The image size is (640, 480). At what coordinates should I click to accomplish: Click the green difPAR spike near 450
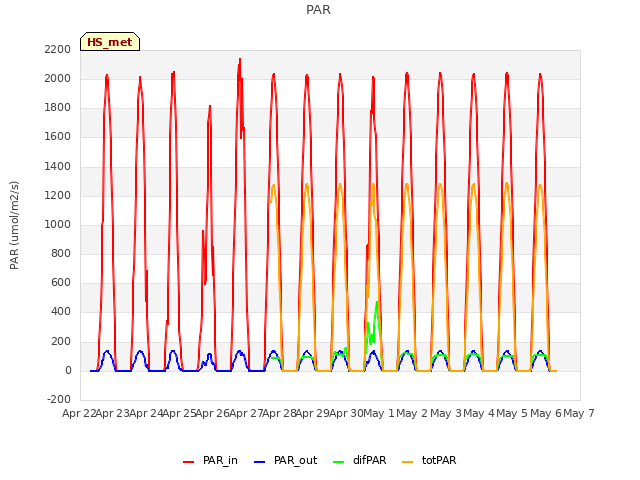click(x=377, y=303)
